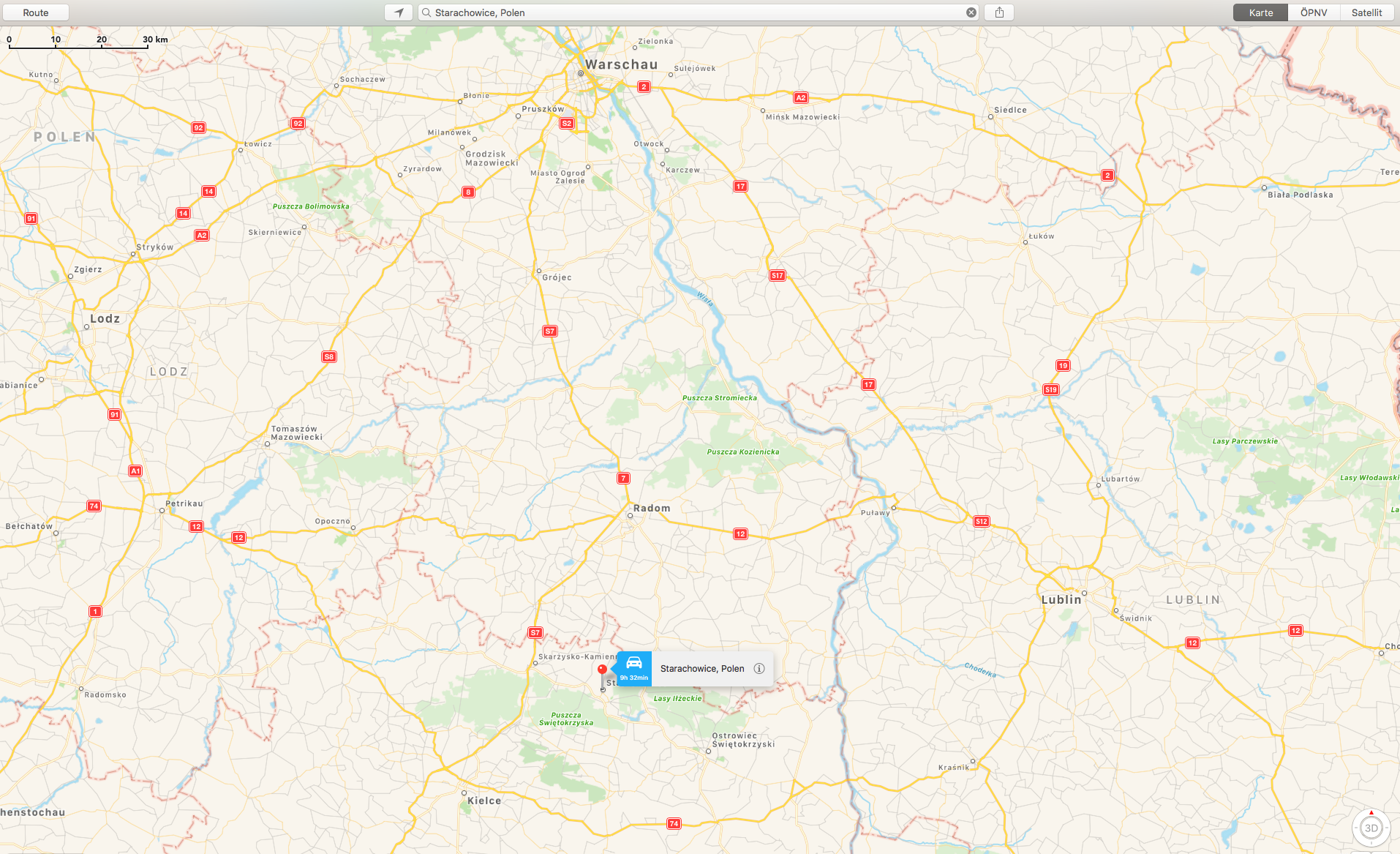Click the Lasy Iłżeckie forest label

tap(677, 698)
